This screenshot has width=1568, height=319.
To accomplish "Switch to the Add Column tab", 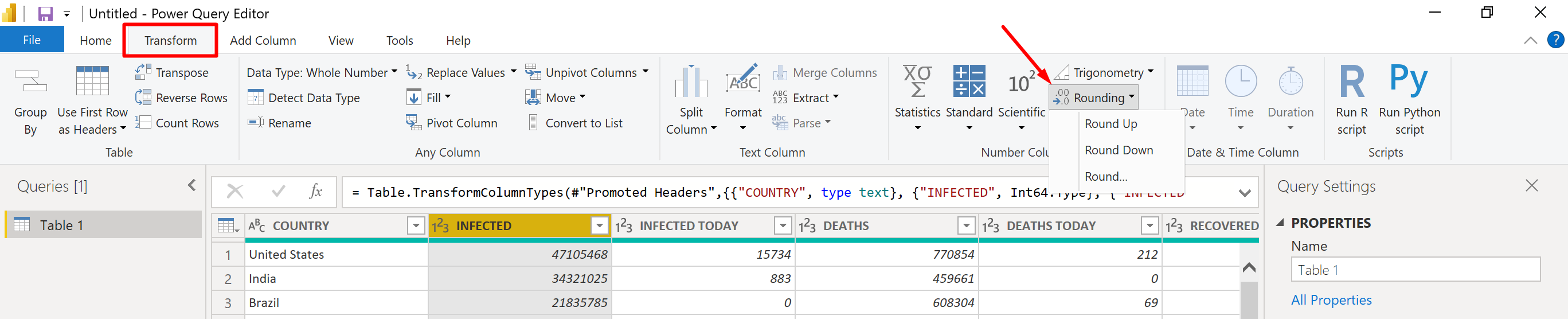I will pos(263,40).
